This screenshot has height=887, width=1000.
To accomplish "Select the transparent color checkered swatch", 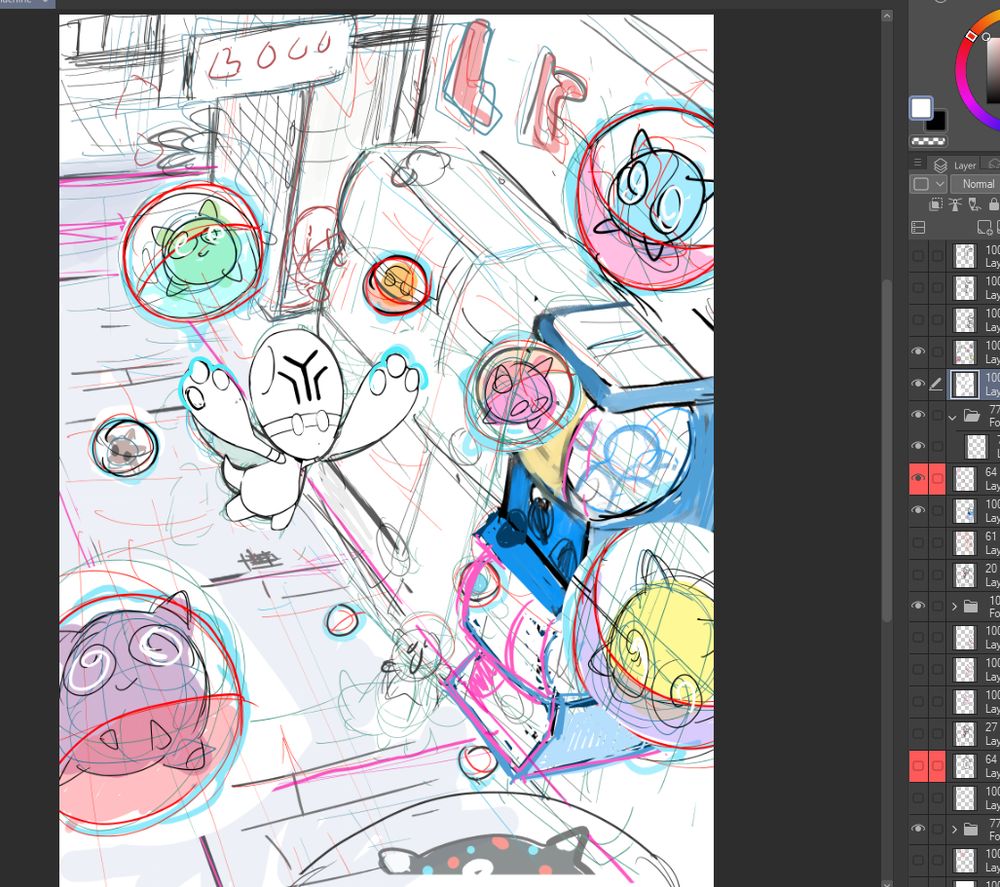I will (x=929, y=141).
